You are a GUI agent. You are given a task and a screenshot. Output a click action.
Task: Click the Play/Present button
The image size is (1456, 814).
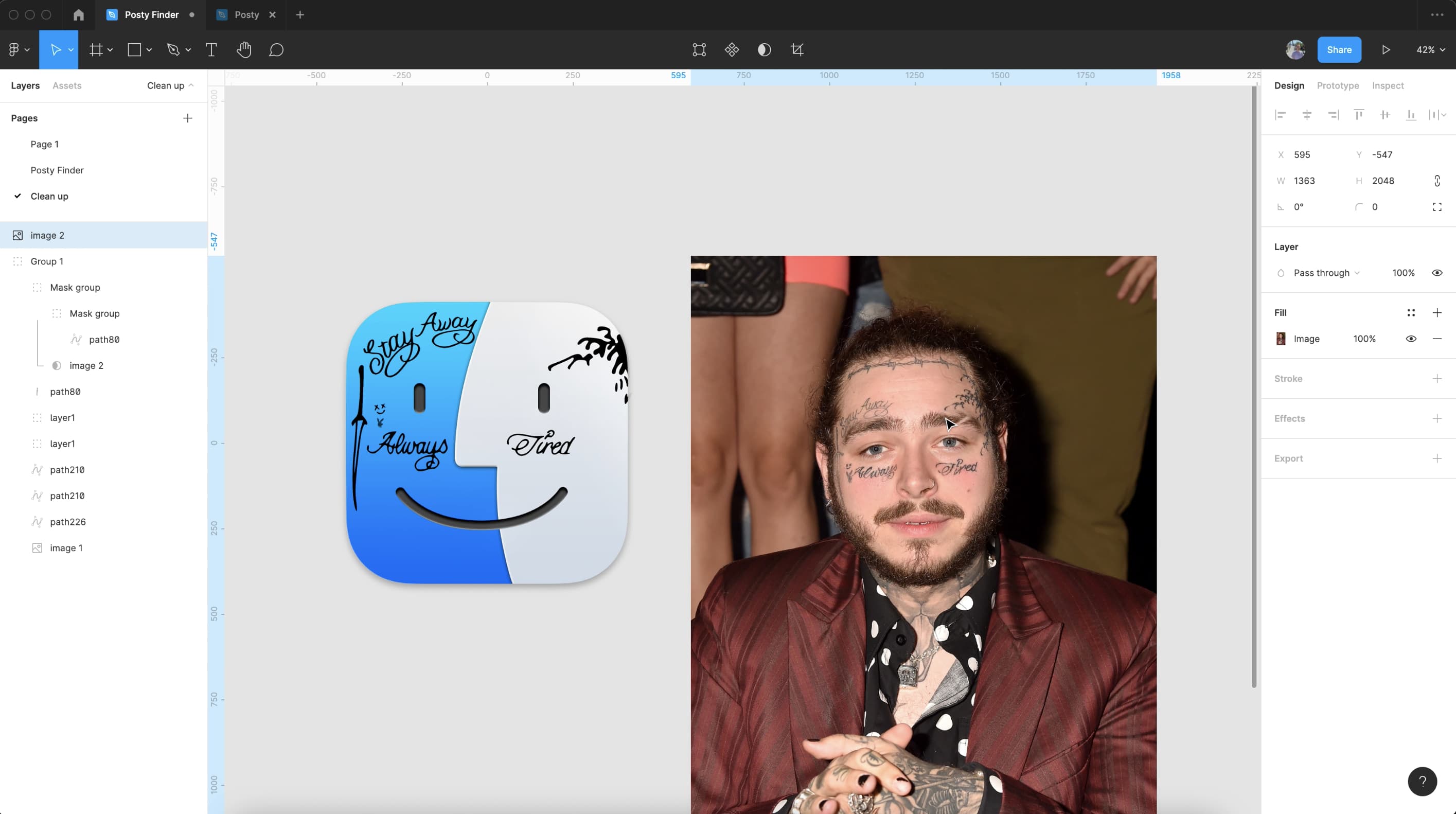click(x=1386, y=49)
